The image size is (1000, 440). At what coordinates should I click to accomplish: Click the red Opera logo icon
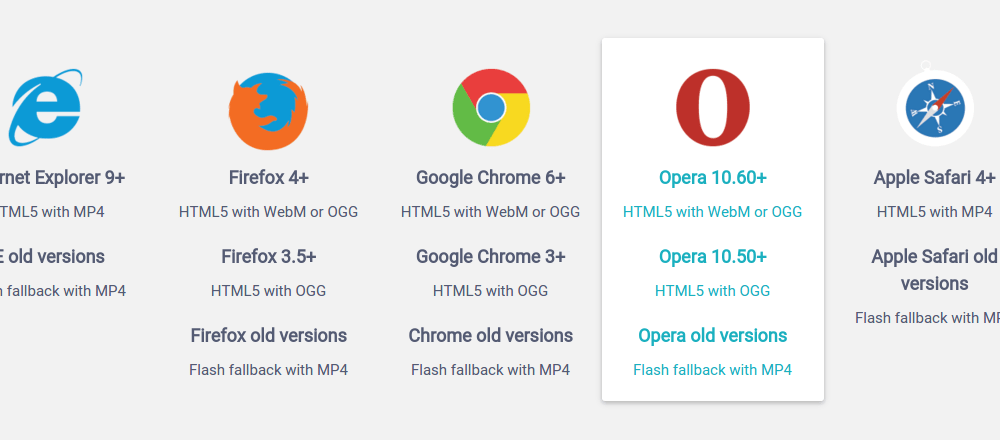tap(712, 108)
